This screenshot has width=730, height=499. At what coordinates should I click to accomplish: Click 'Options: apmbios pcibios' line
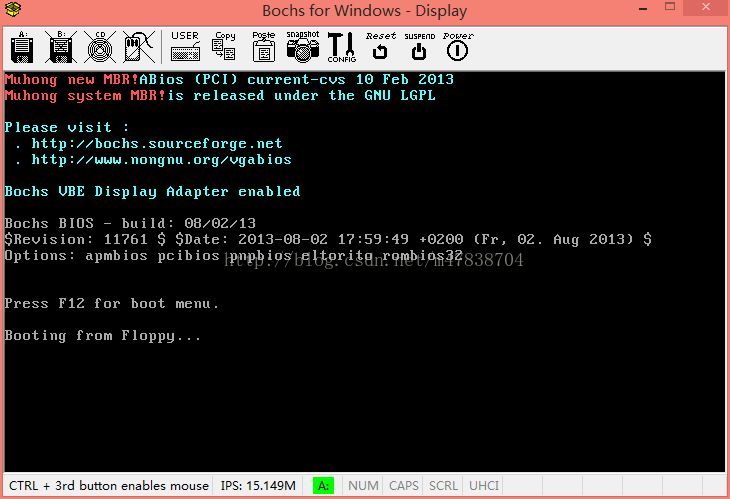pos(234,256)
